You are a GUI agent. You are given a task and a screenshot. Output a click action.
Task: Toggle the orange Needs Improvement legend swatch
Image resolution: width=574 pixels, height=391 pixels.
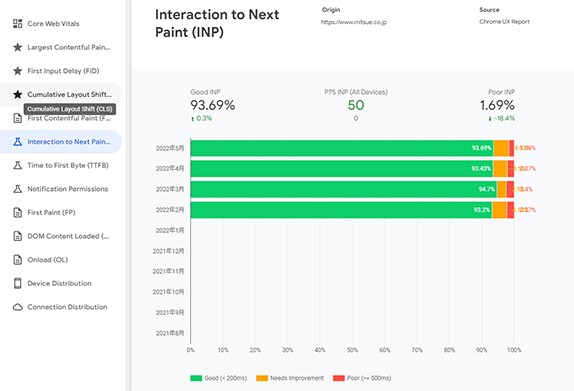tap(262, 378)
